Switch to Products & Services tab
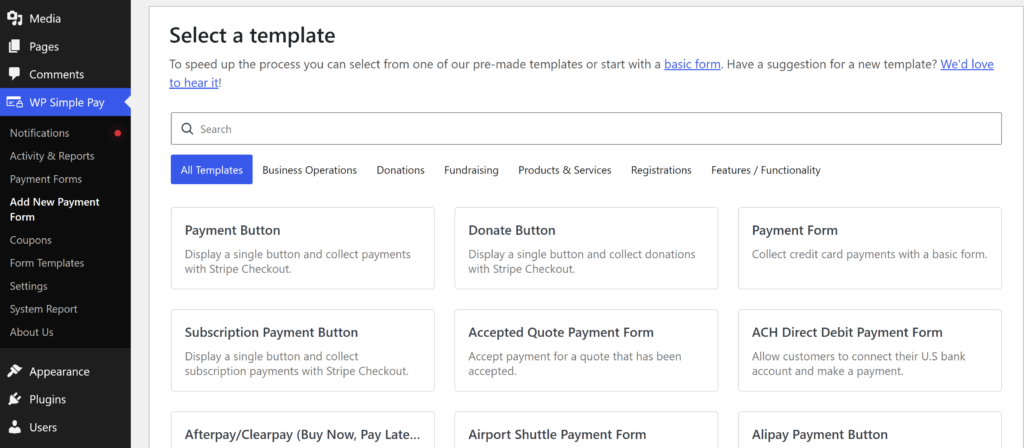Image resolution: width=1024 pixels, height=448 pixels. 565,170
